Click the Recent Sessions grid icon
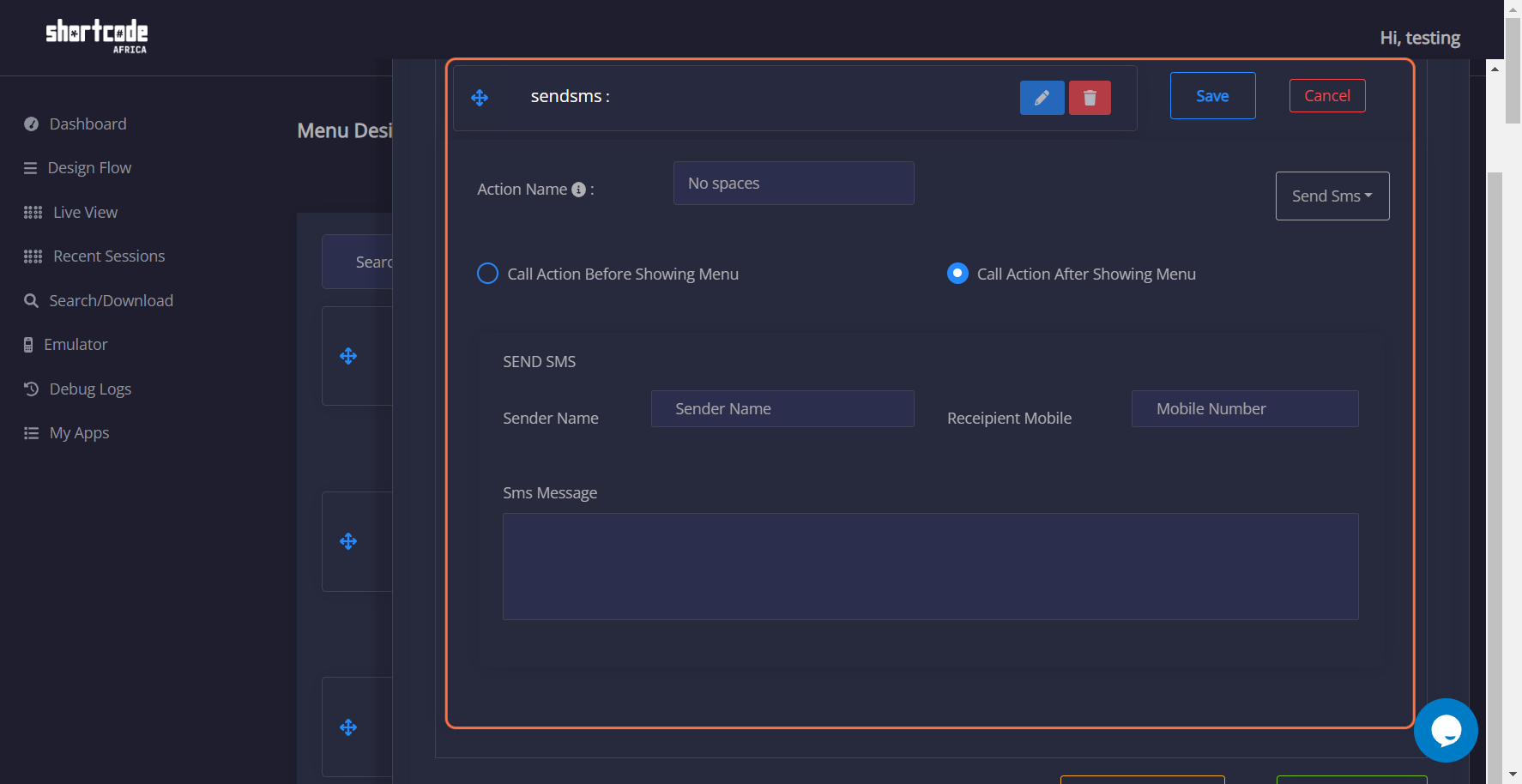This screenshot has height=784, width=1522. click(33, 256)
